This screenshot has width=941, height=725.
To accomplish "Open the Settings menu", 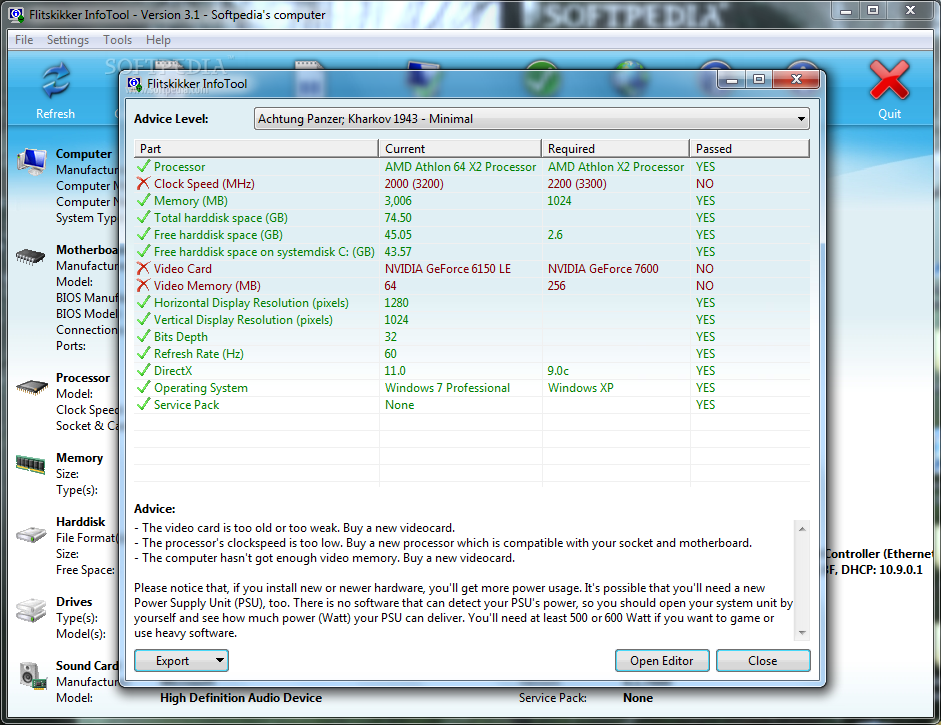I will point(68,40).
